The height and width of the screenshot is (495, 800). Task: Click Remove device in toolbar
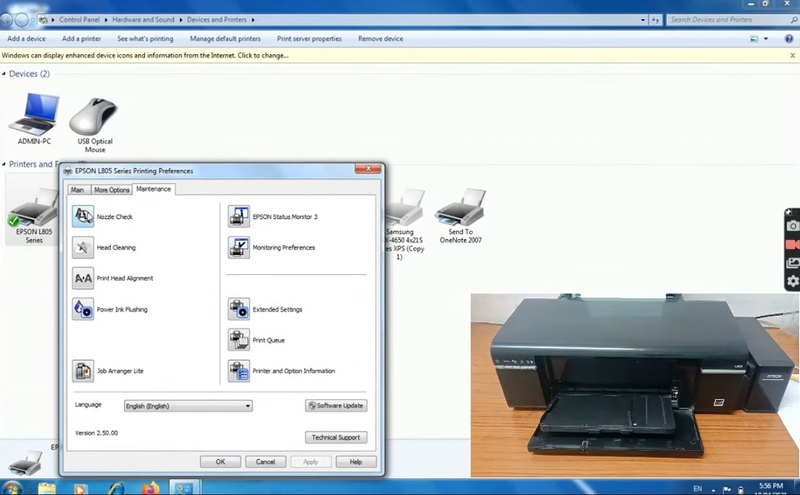381,39
